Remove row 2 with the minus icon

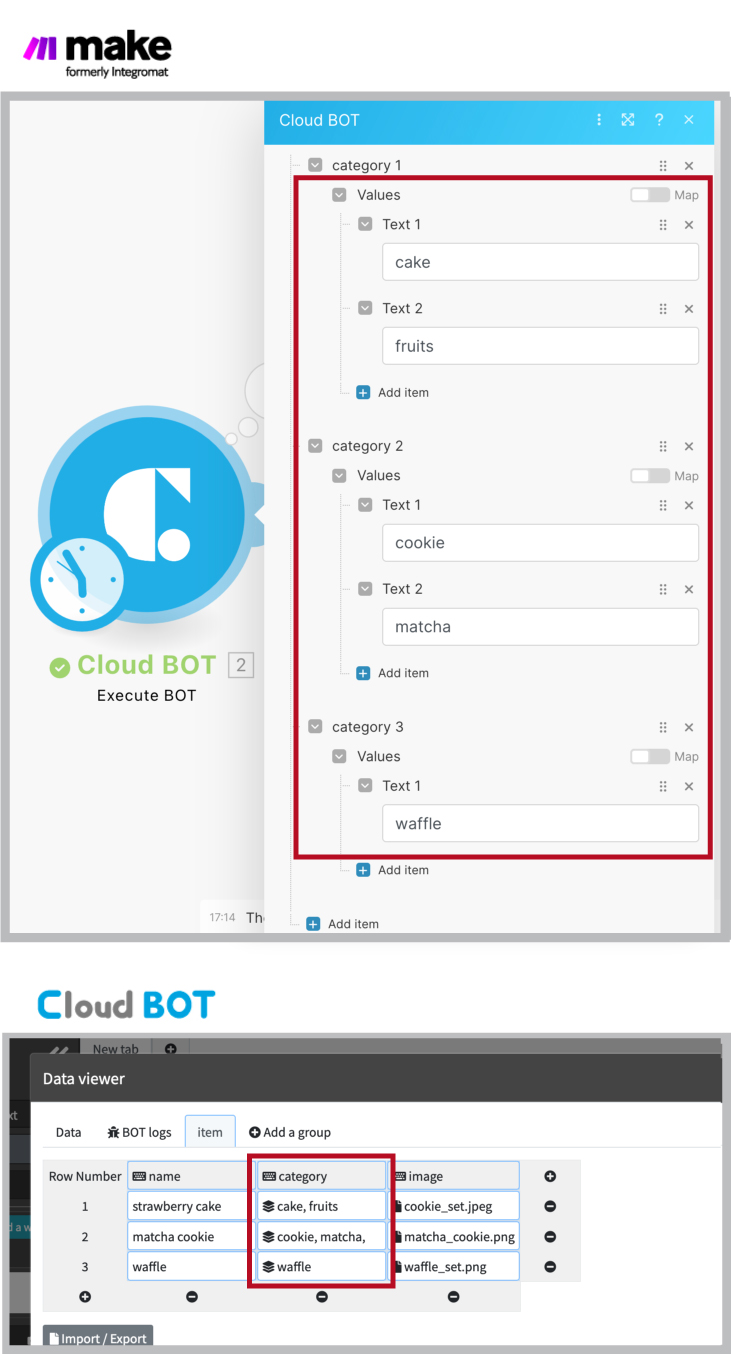[x=550, y=1237]
